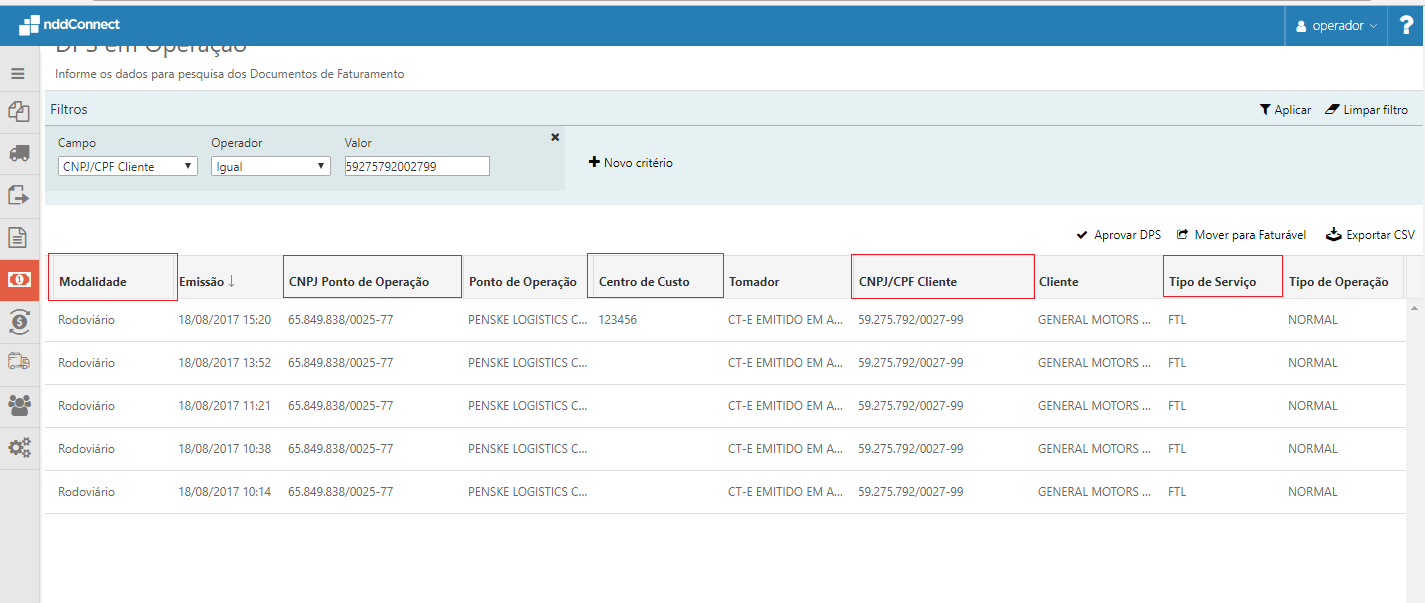This screenshot has width=1425, height=603.
Task: Open the Operador dropdown
Action: 271,166
